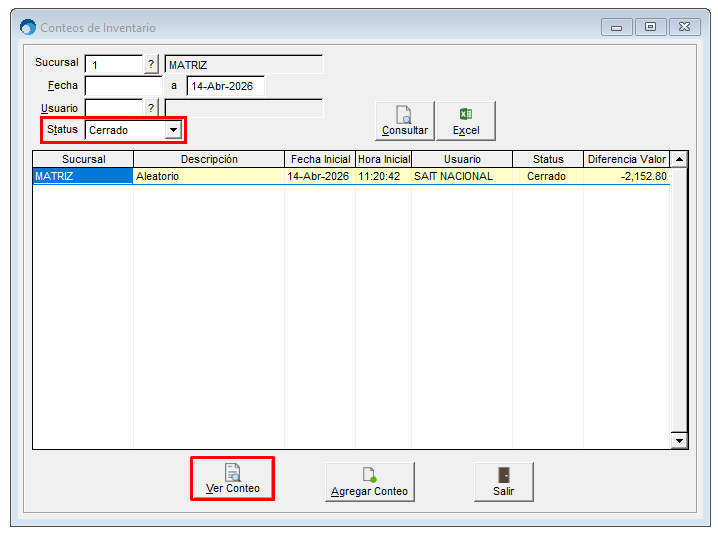Click the Sucursal number input field
The image size is (718, 533).
tap(114, 64)
